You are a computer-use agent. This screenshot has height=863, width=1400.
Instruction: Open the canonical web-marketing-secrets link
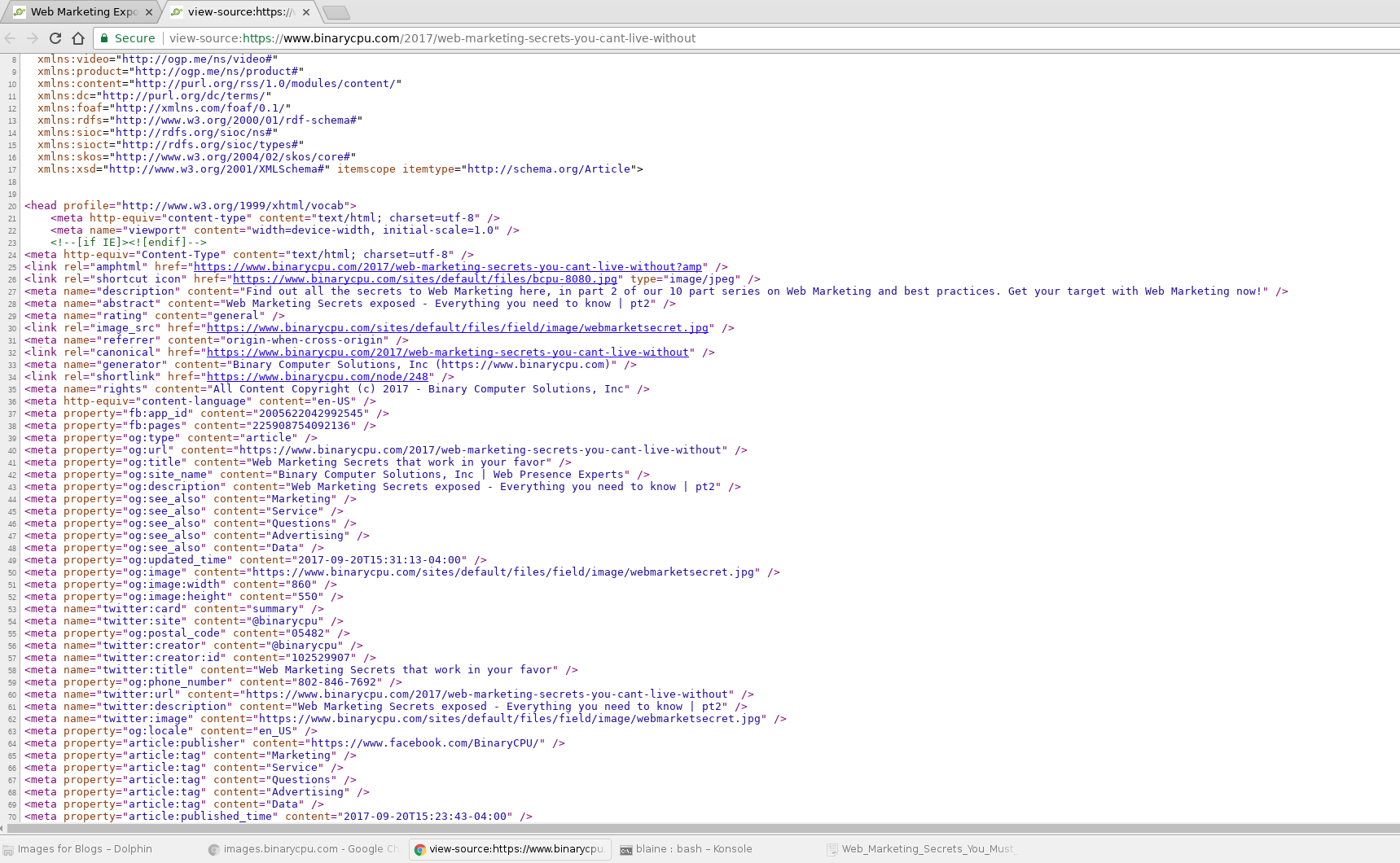click(x=448, y=353)
